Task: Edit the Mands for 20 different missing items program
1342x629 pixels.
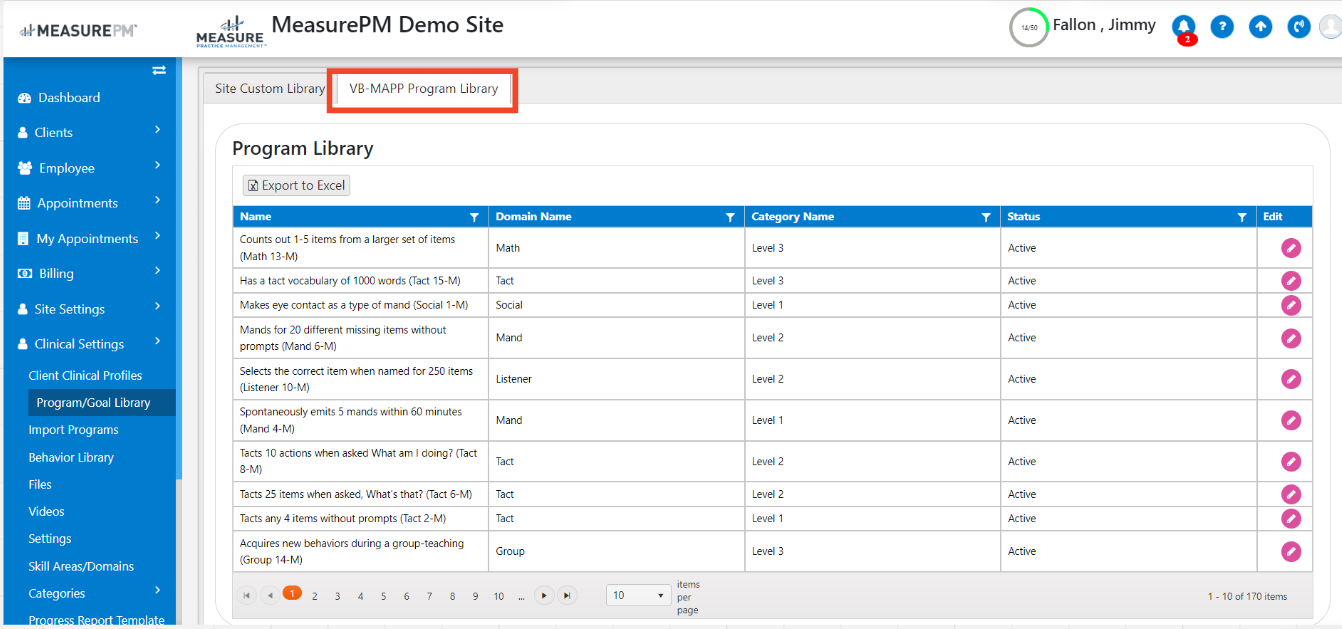Action: [1291, 338]
